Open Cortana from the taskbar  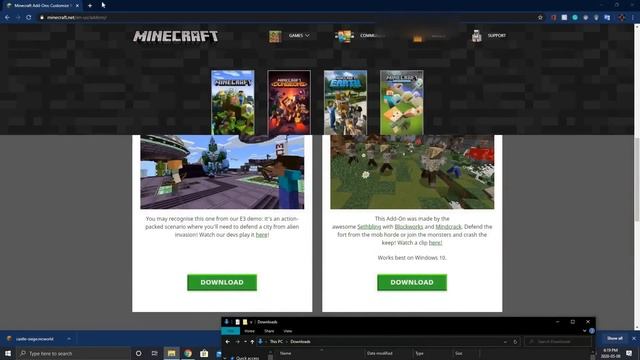coord(138,353)
